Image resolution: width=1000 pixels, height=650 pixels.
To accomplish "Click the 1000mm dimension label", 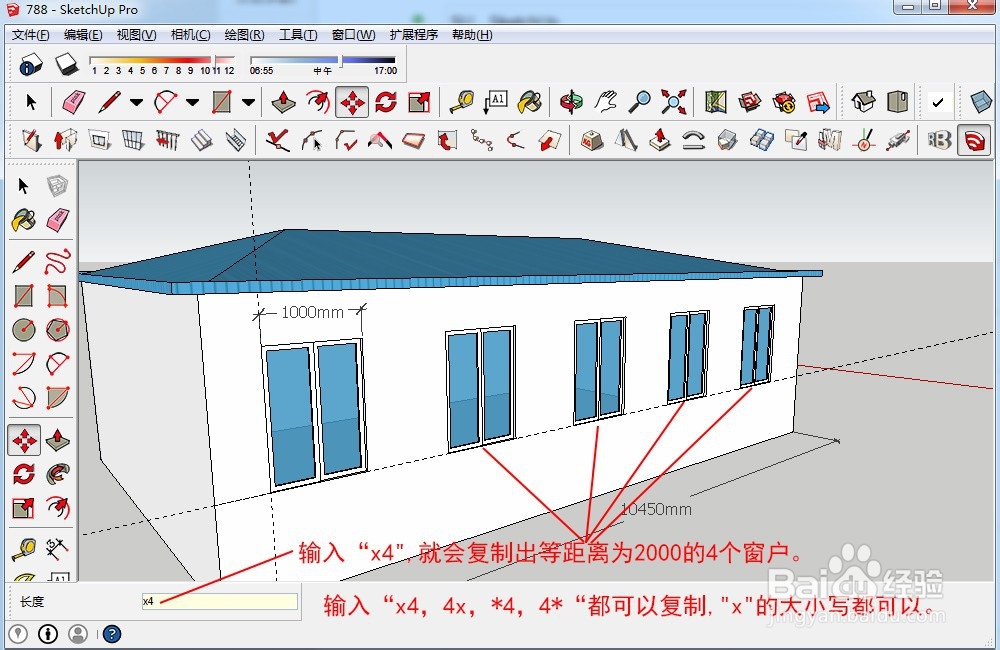I will pos(312,312).
